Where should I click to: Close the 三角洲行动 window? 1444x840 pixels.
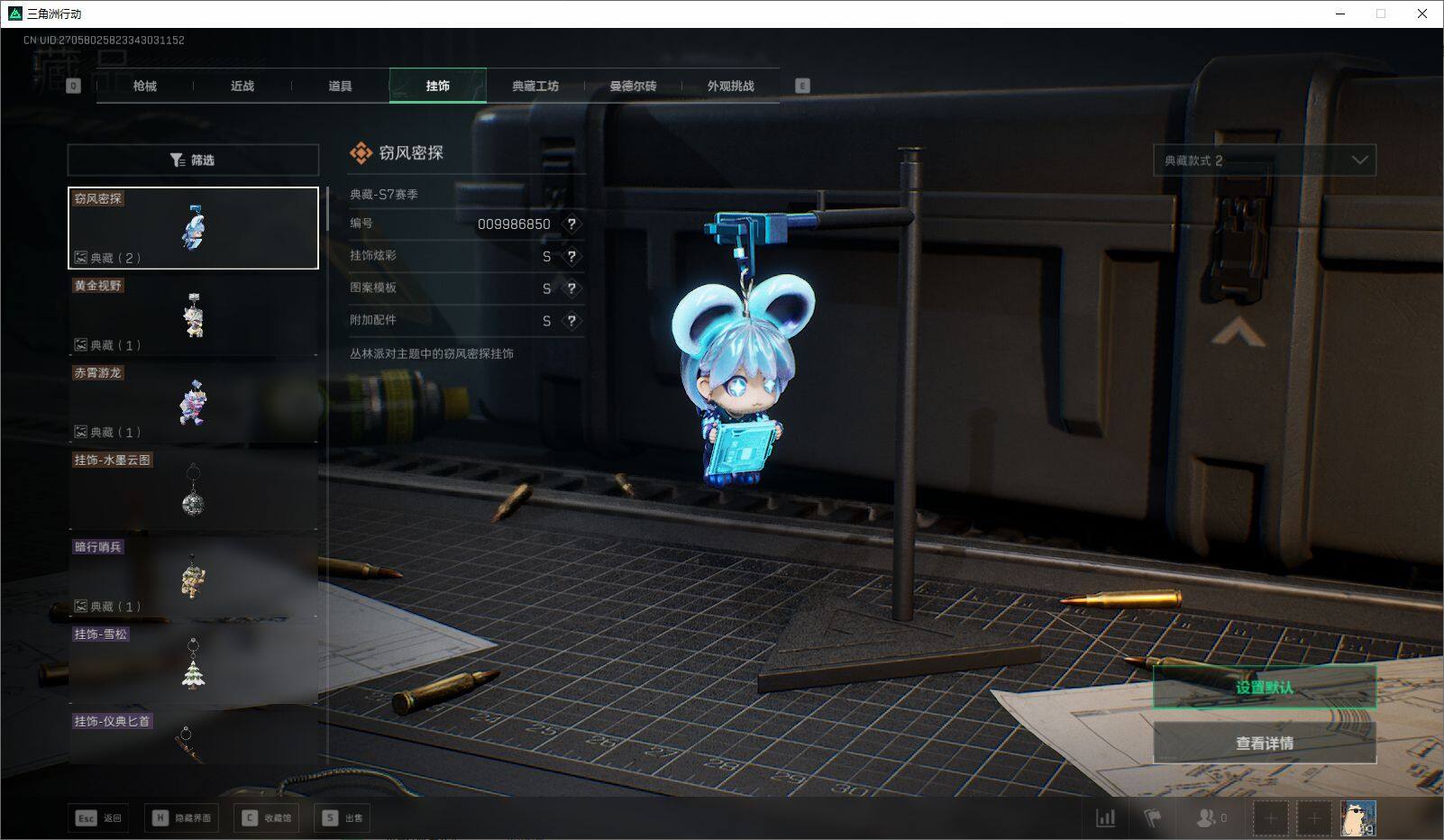click(1422, 14)
